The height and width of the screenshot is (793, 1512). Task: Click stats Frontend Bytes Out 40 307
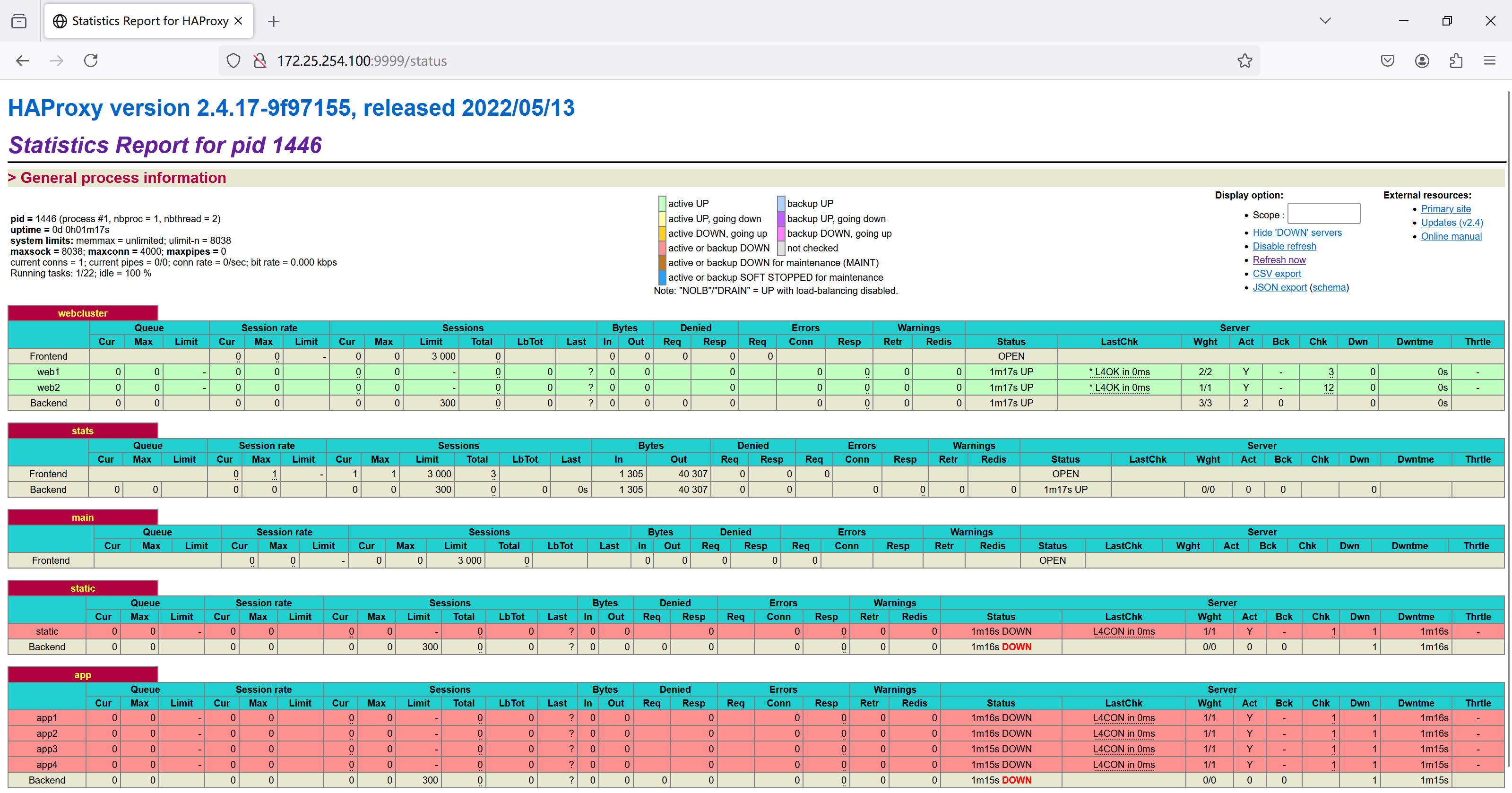(x=692, y=474)
